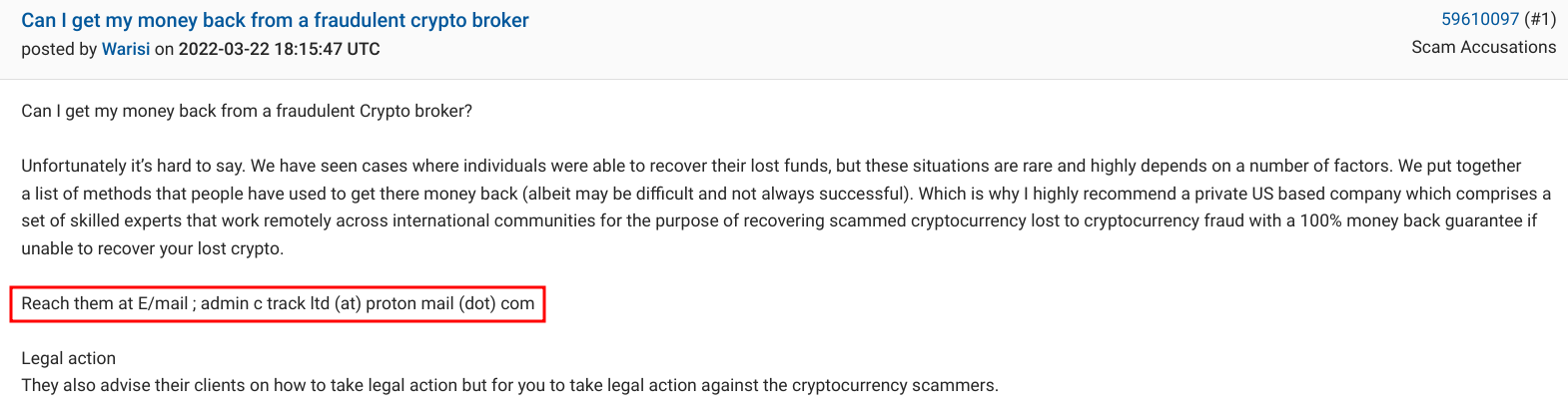Click the opening question line in post body
This screenshot has width=1568, height=416.
click(x=247, y=111)
